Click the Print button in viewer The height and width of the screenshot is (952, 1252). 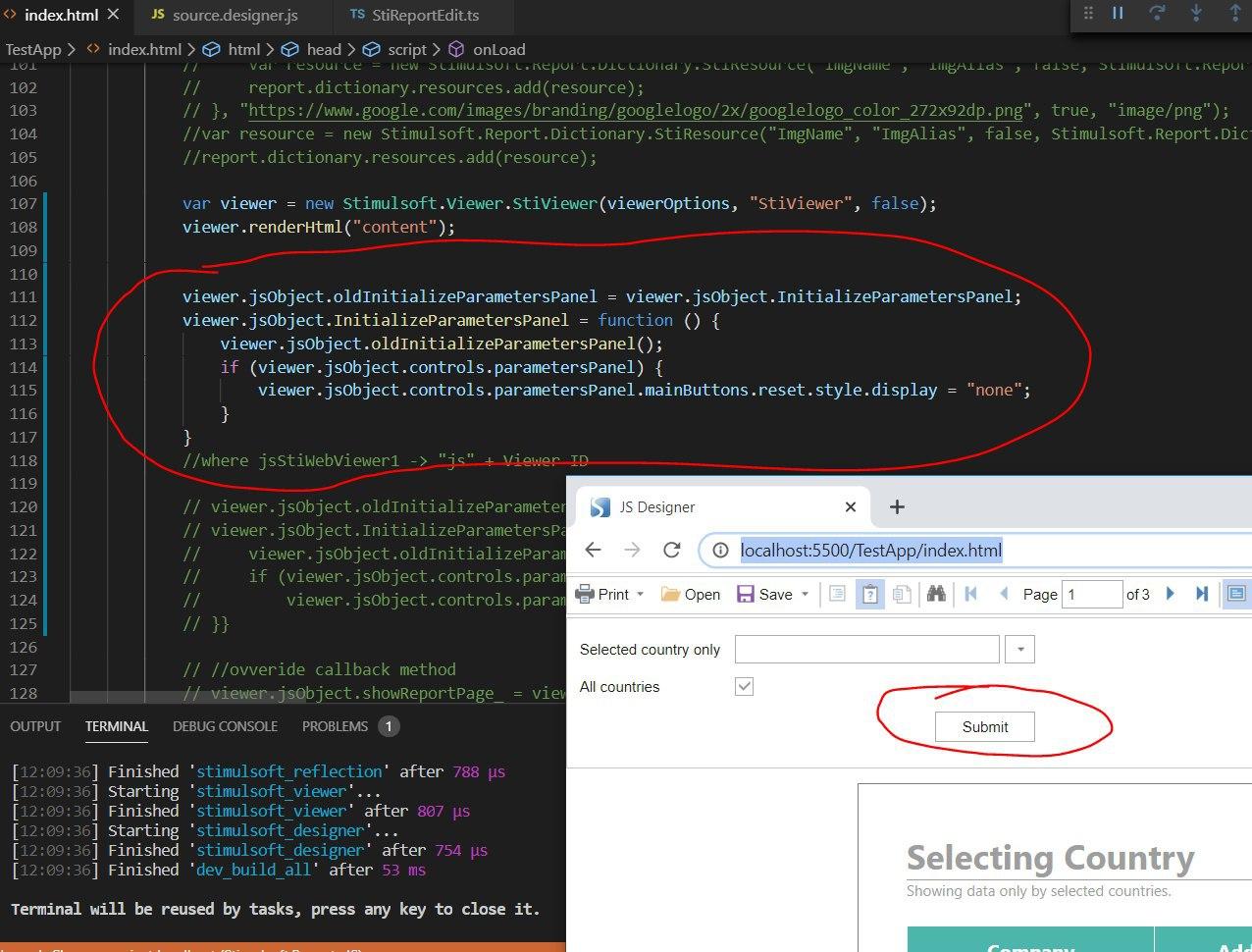click(x=601, y=594)
